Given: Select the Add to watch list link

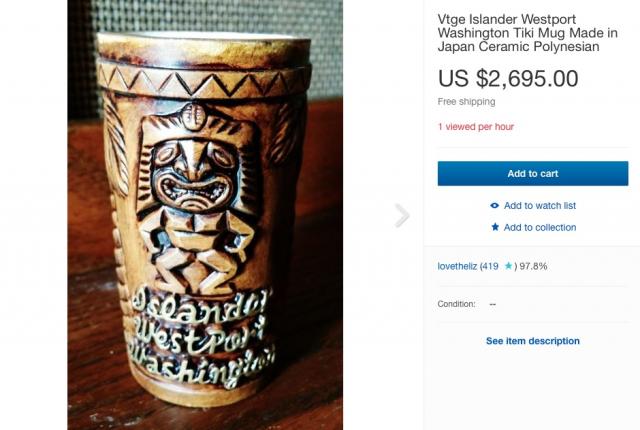Looking at the screenshot, I should pos(539,206).
